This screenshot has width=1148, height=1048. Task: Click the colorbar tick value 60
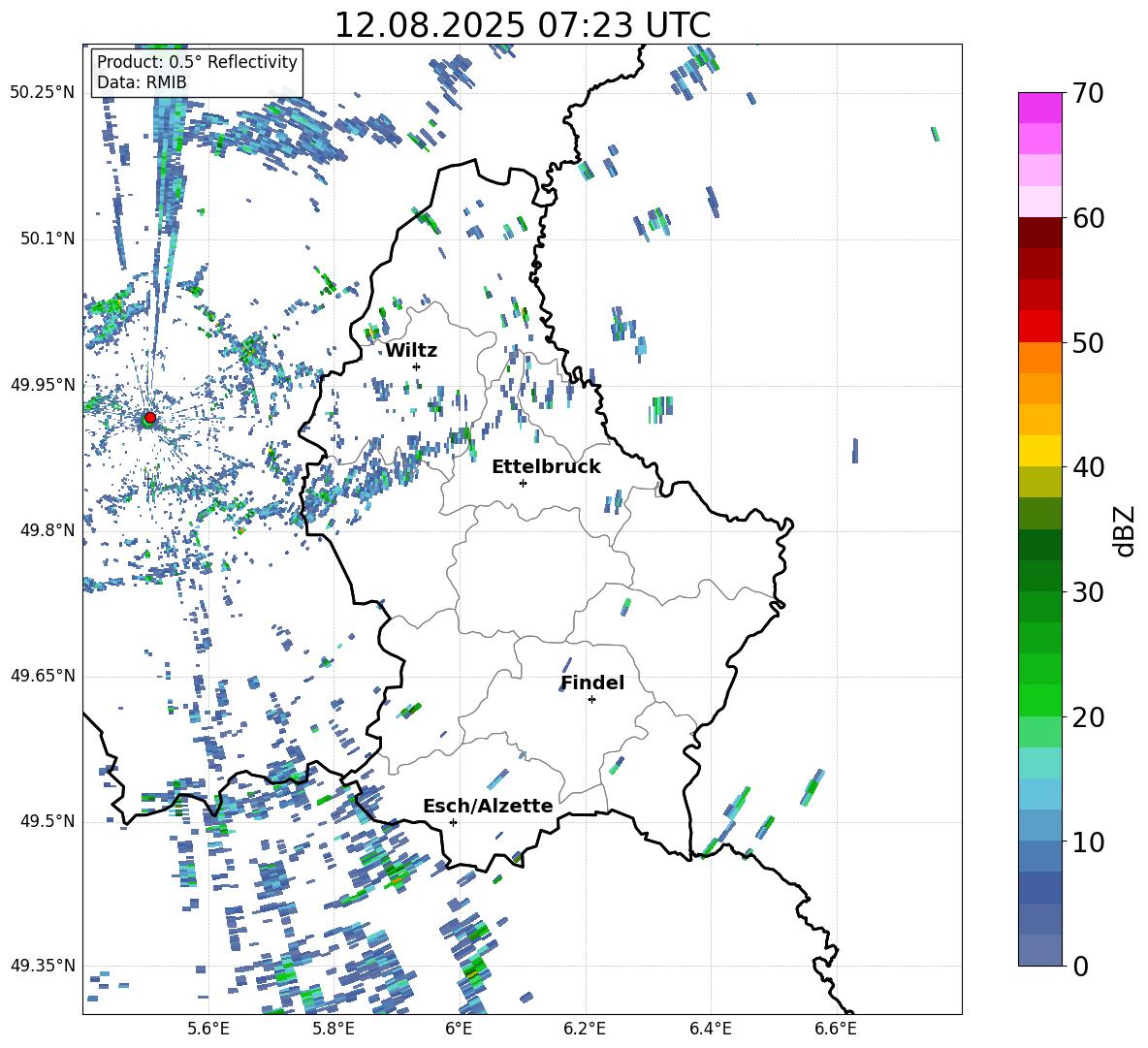[1088, 218]
